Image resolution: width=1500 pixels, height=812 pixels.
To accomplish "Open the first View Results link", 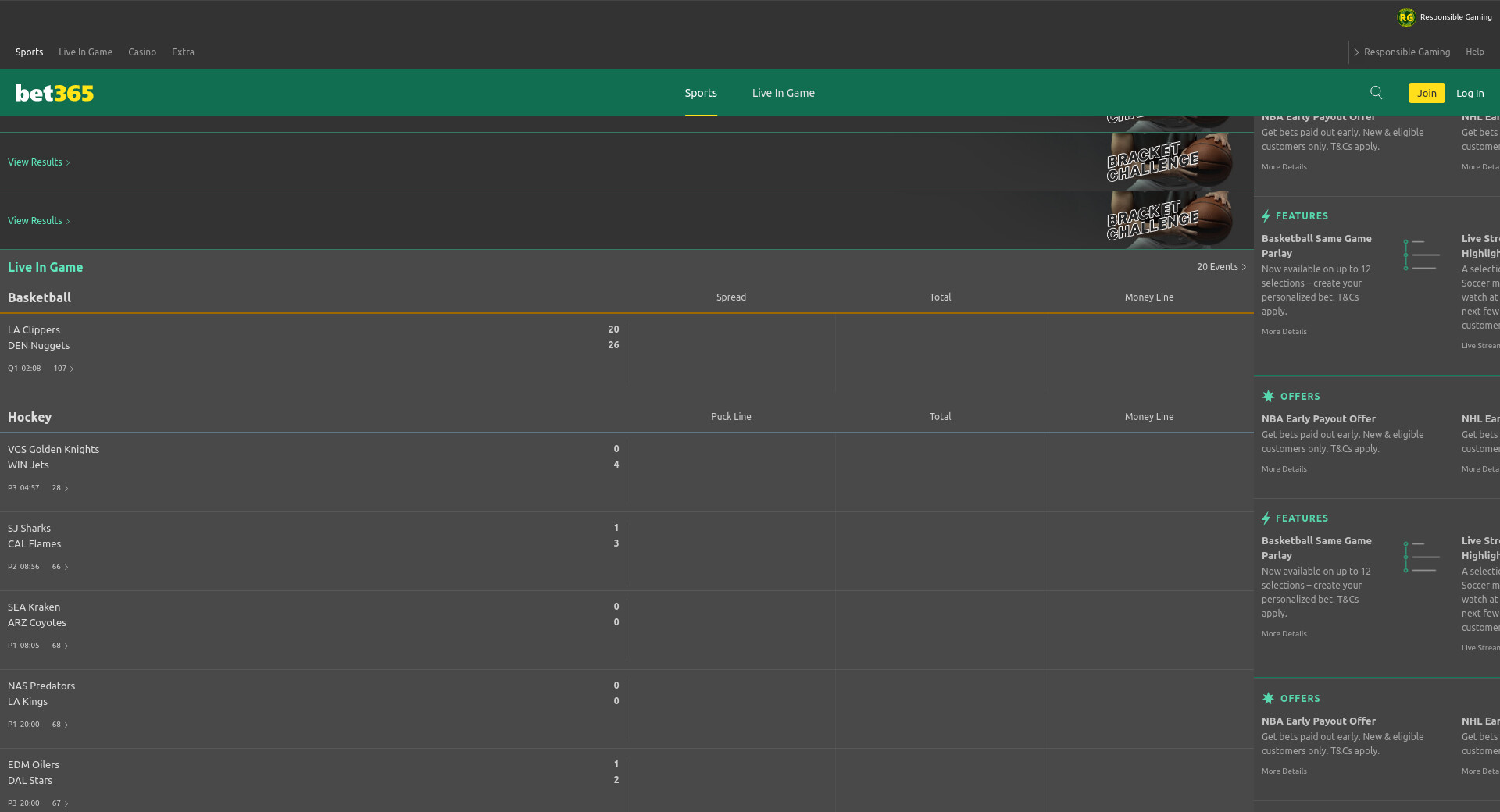I will (x=38, y=162).
